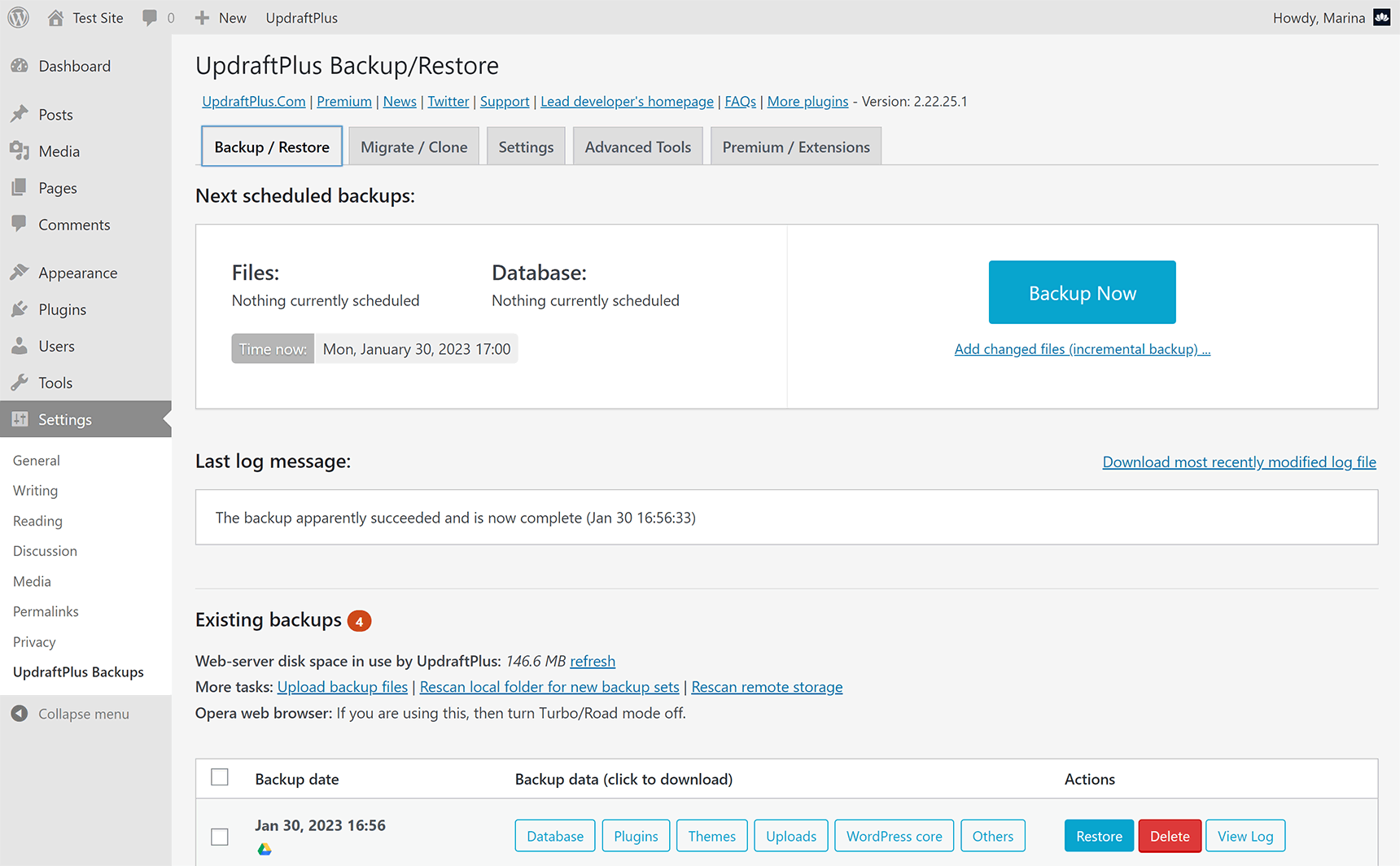Open the FAQs link
Image resolution: width=1400 pixels, height=866 pixels.
coord(740,101)
